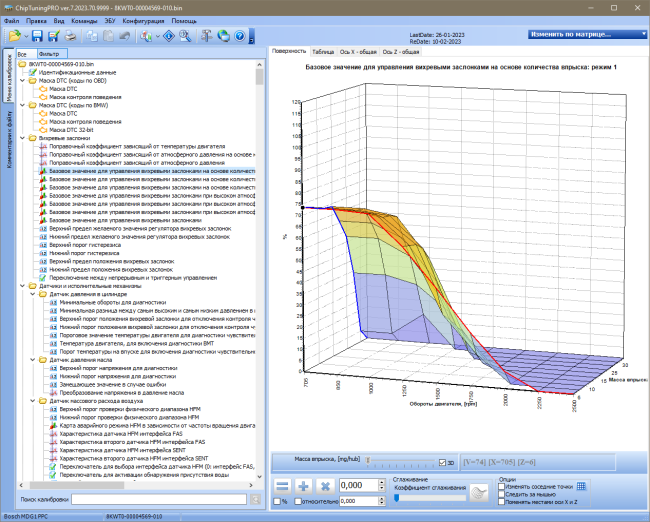Click the open file folder icon
The width and height of the screenshot is (650, 522).
tap(15, 36)
